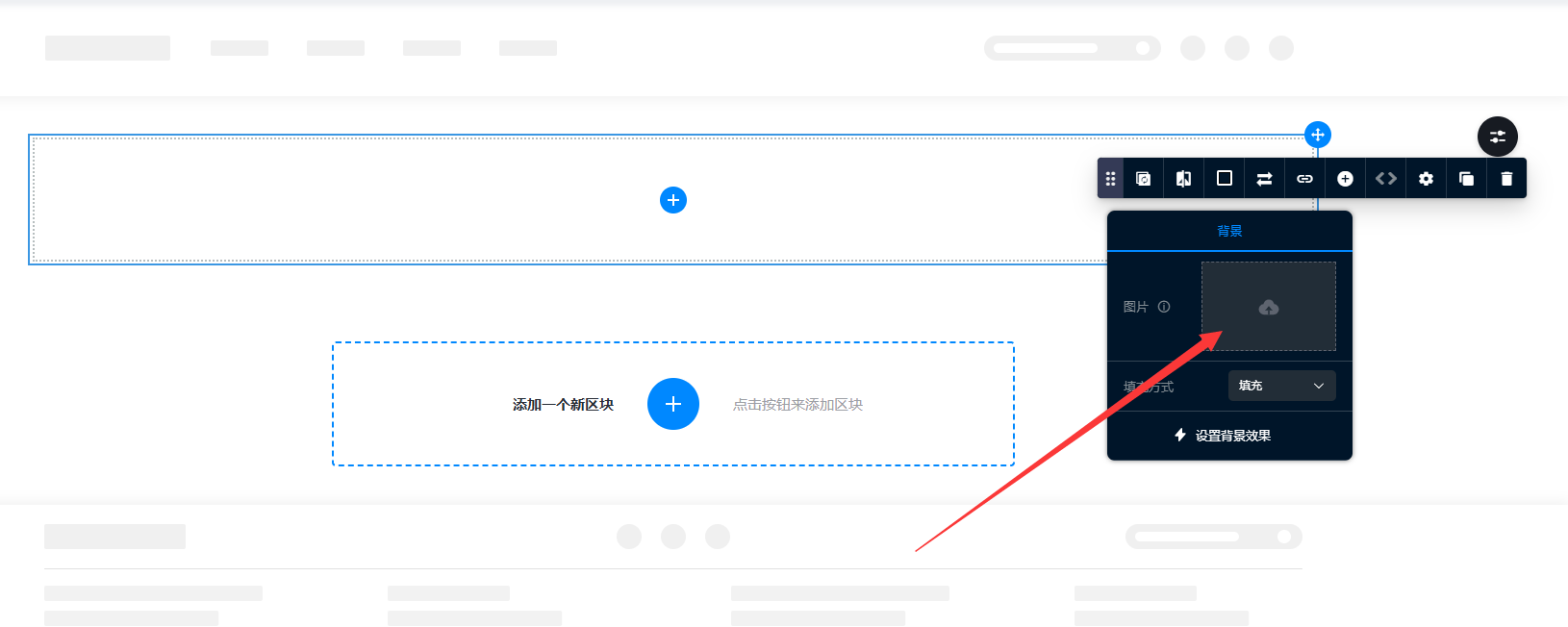Click the info icon beside 图片
1568x627 pixels.
1164,307
